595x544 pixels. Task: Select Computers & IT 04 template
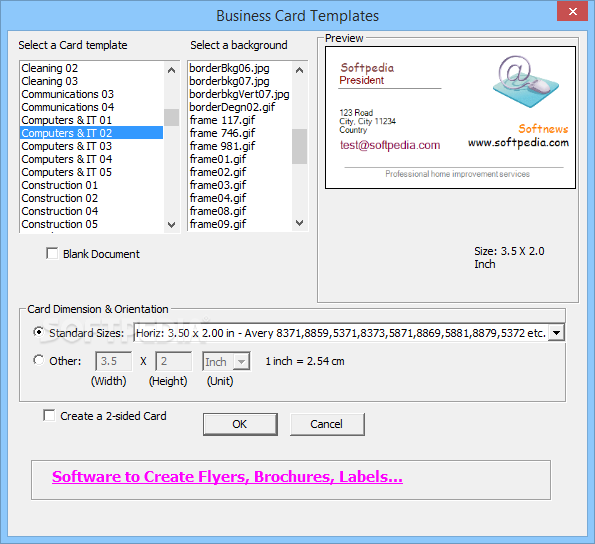[x=91, y=159]
